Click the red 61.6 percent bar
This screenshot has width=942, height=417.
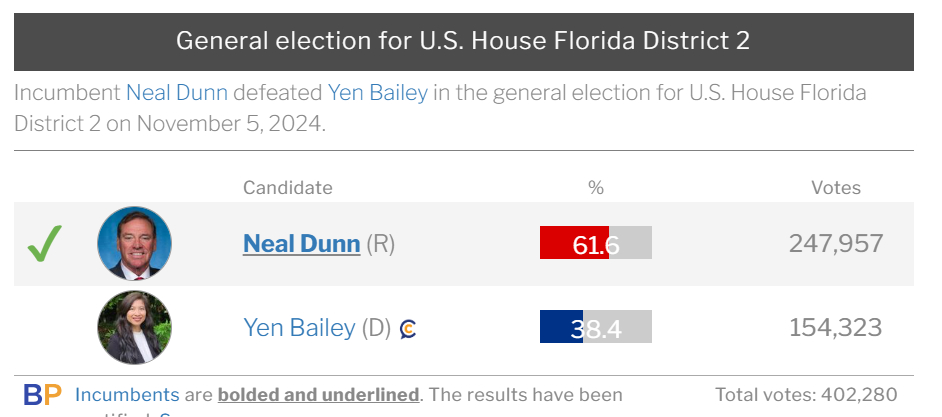coord(574,243)
